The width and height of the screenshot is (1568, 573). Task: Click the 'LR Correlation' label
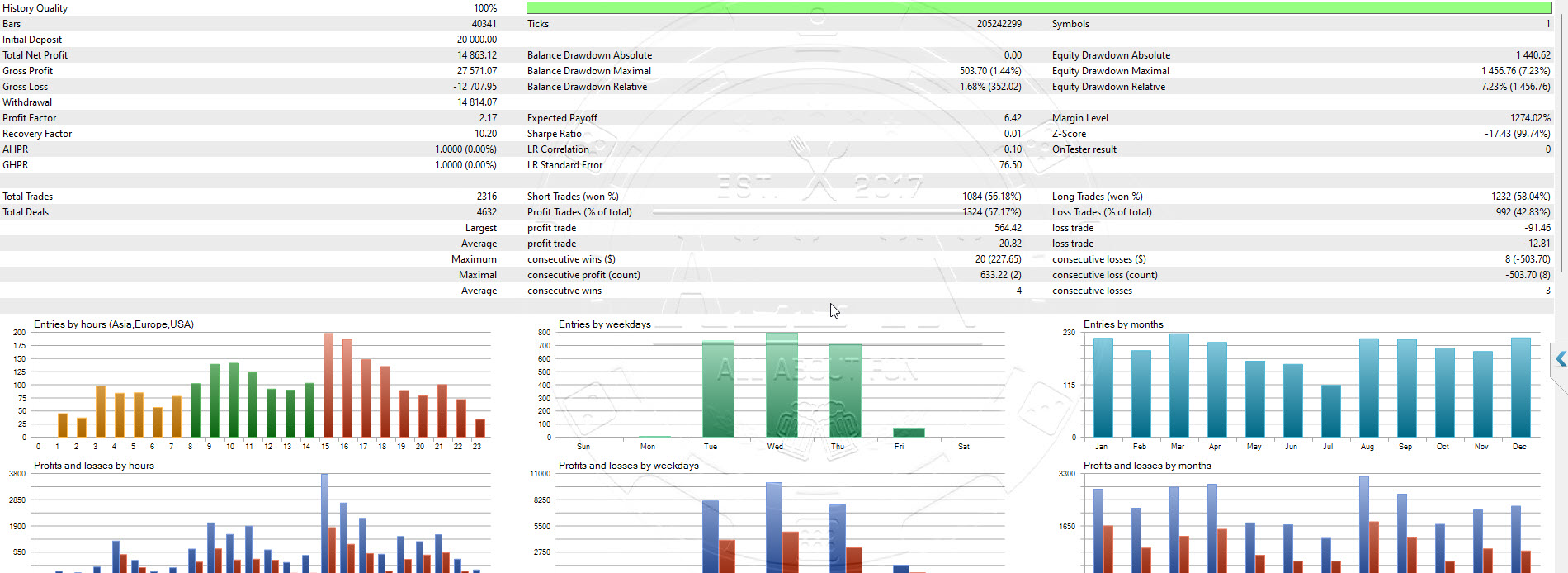[x=559, y=149]
